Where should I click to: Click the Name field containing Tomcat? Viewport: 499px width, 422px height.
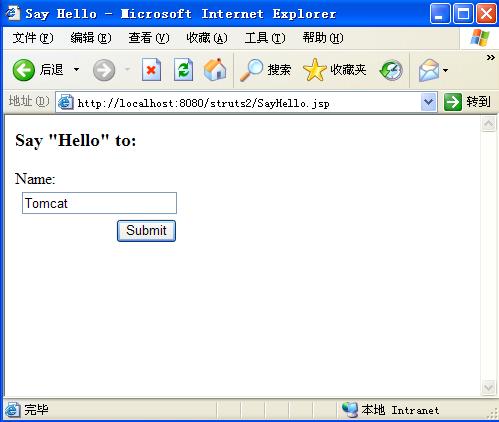(99, 203)
